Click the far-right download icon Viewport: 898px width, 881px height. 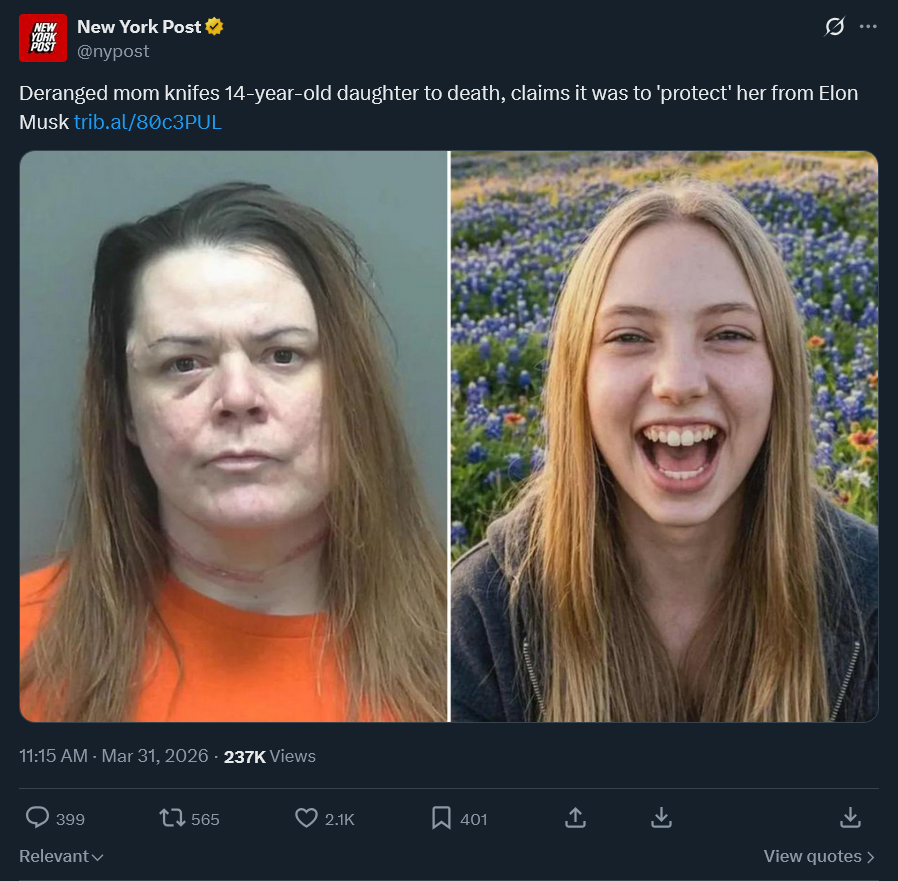tap(850, 817)
